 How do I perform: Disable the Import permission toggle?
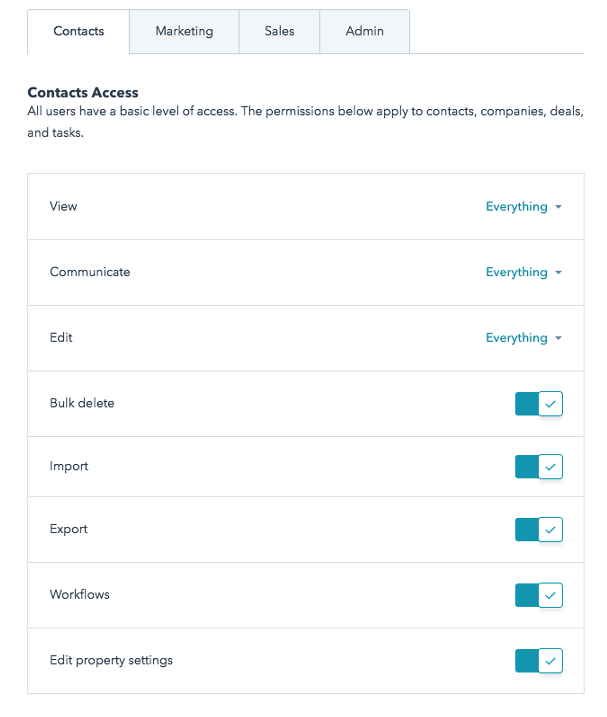[539, 467]
